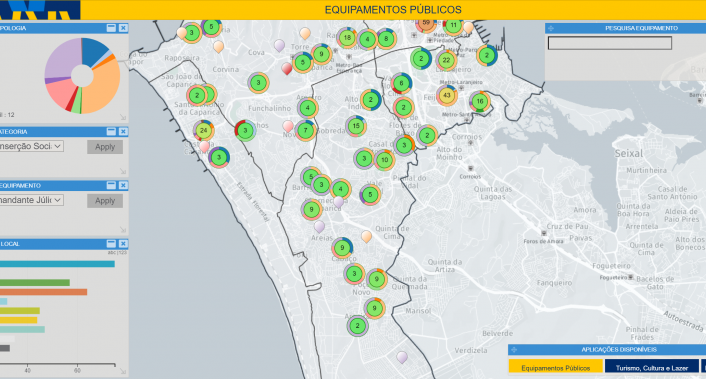Switch to Equipamentos Públicos application tab

[x=556, y=368]
